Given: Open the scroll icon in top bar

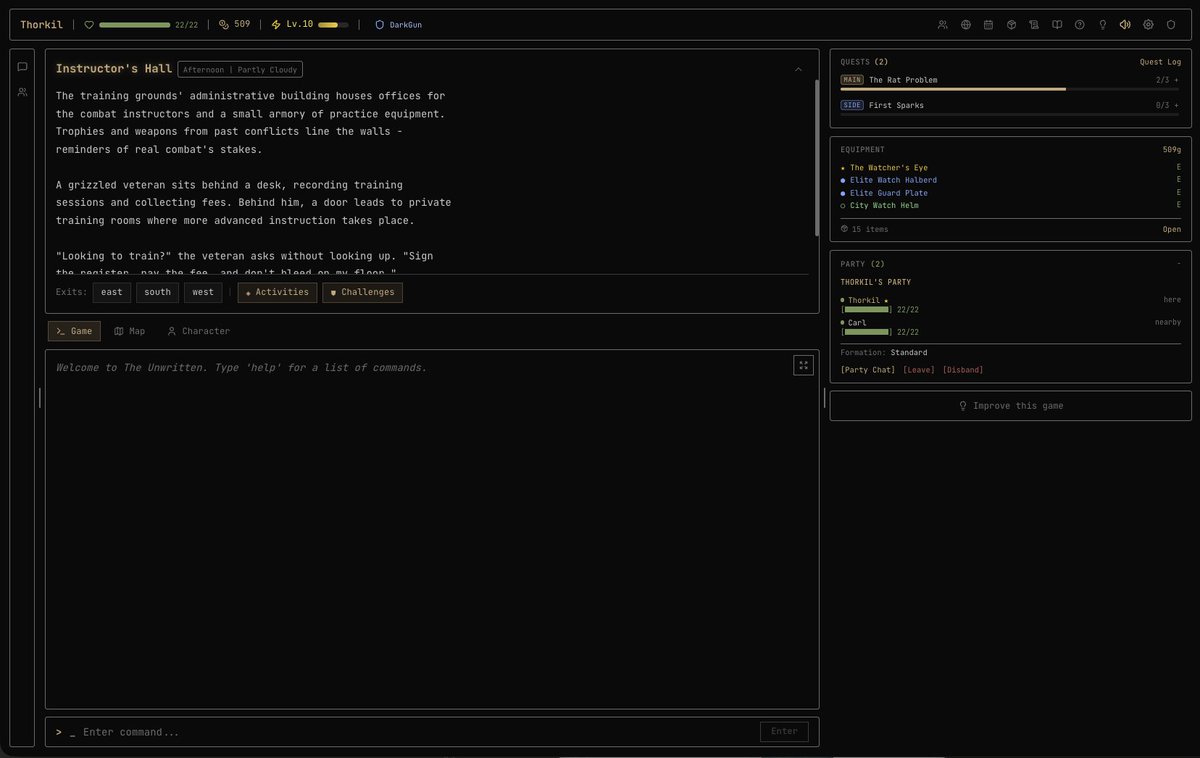Looking at the screenshot, I should pyautogui.click(x=1034, y=24).
